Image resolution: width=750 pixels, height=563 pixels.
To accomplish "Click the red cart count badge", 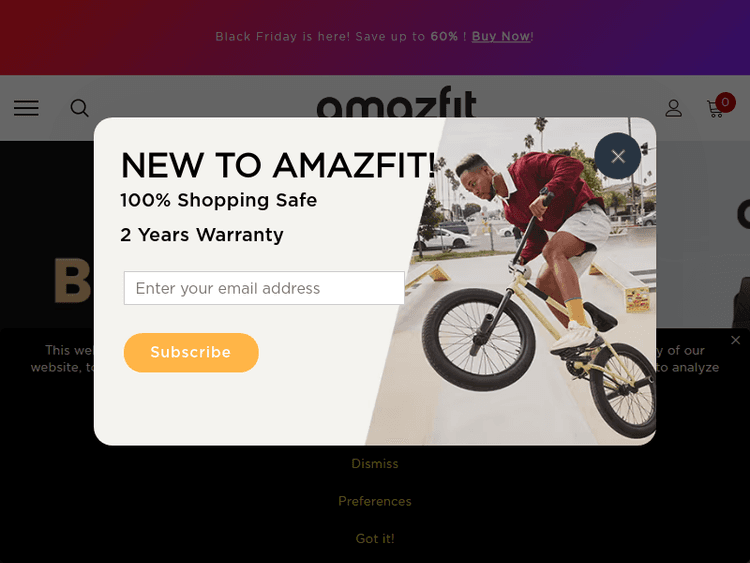I will click(x=725, y=102).
